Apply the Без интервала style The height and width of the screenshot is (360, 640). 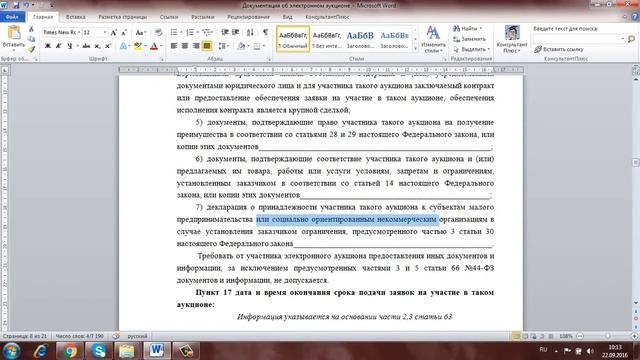click(327, 39)
